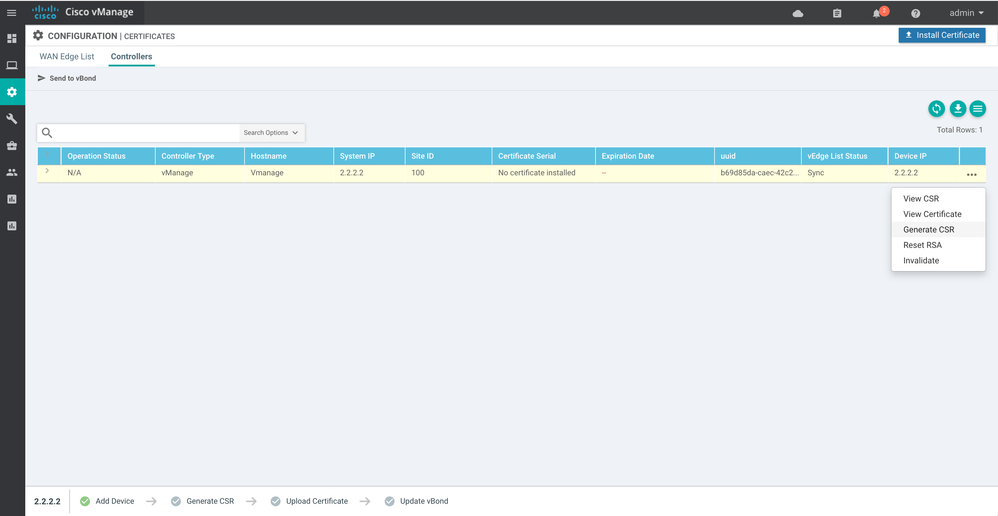Sort by Operation Status column header
This screenshot has width=998, height=516.
(108, 156)
